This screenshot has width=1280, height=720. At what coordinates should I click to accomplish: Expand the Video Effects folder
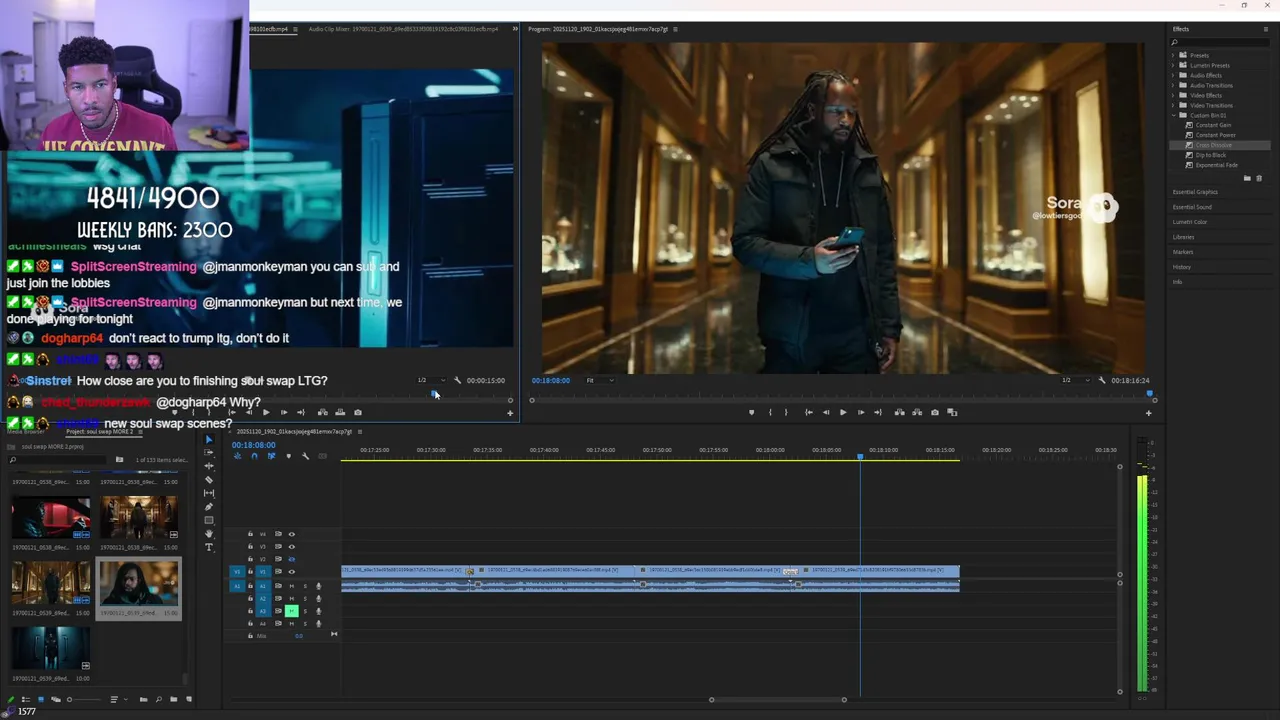pos(1175,95)
